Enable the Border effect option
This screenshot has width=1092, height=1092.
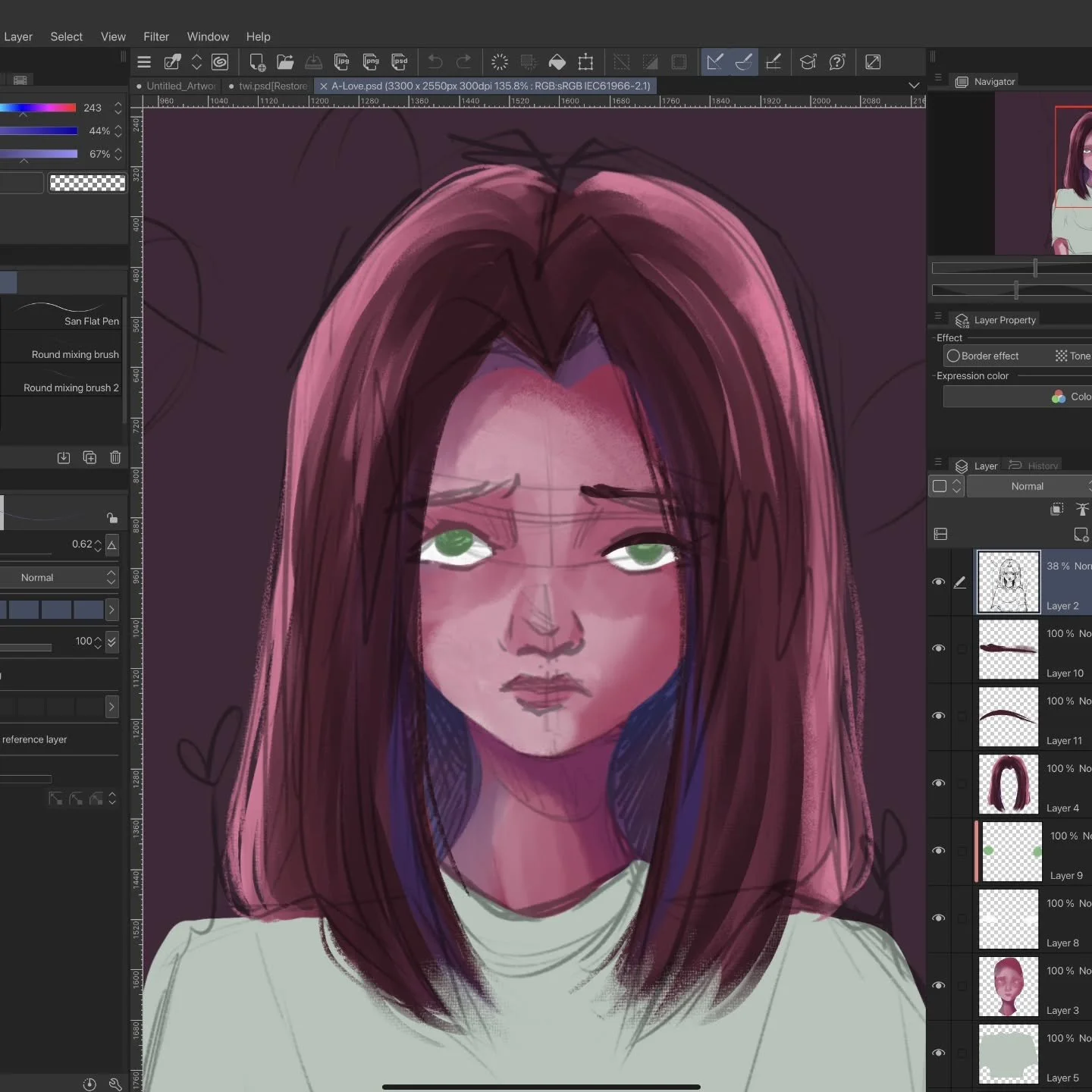tap(954, 356)
